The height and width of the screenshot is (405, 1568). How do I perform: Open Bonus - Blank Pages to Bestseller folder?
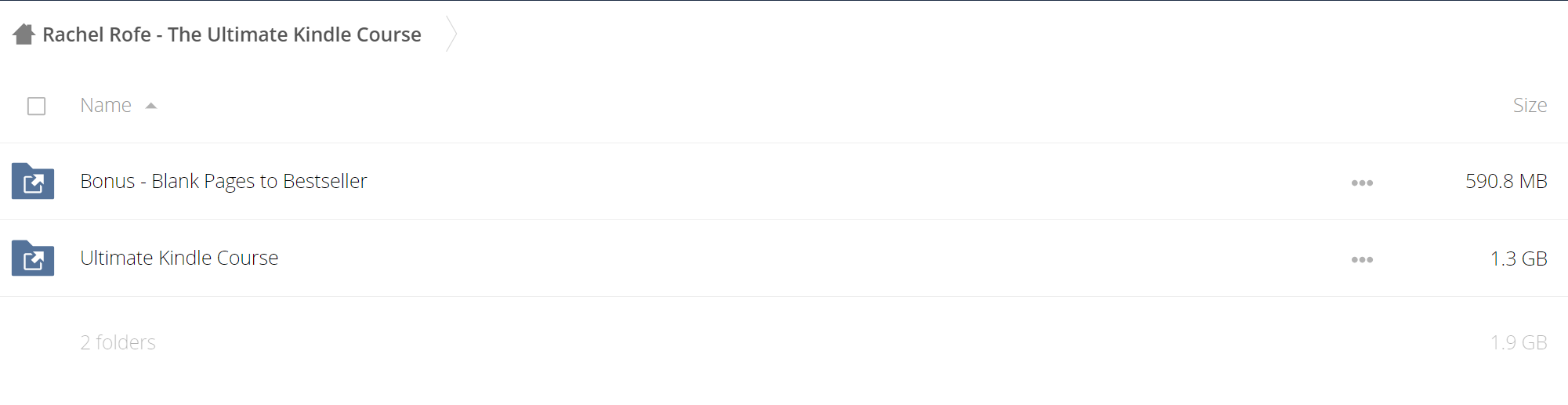coord(223,181)
